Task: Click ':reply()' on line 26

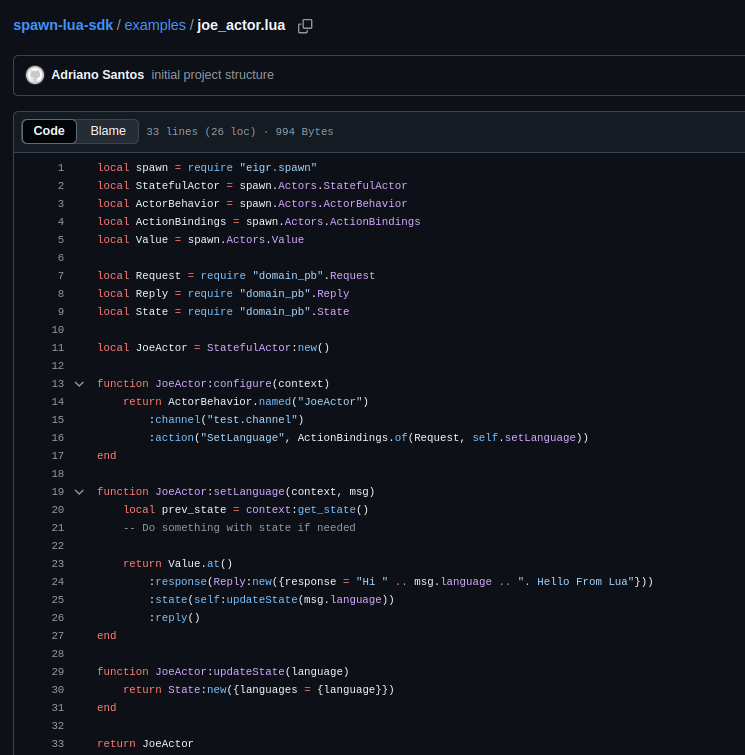Action: pos(174,618)
